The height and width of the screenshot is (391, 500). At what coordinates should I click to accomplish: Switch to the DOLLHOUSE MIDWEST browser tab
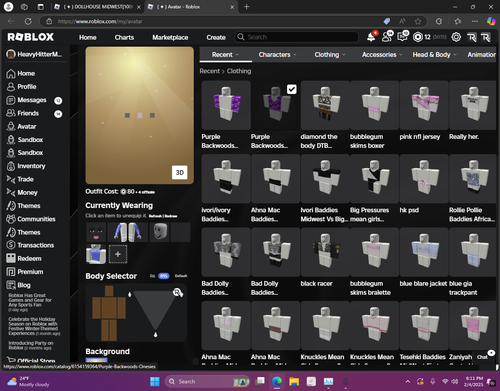[x=98, y=7]
